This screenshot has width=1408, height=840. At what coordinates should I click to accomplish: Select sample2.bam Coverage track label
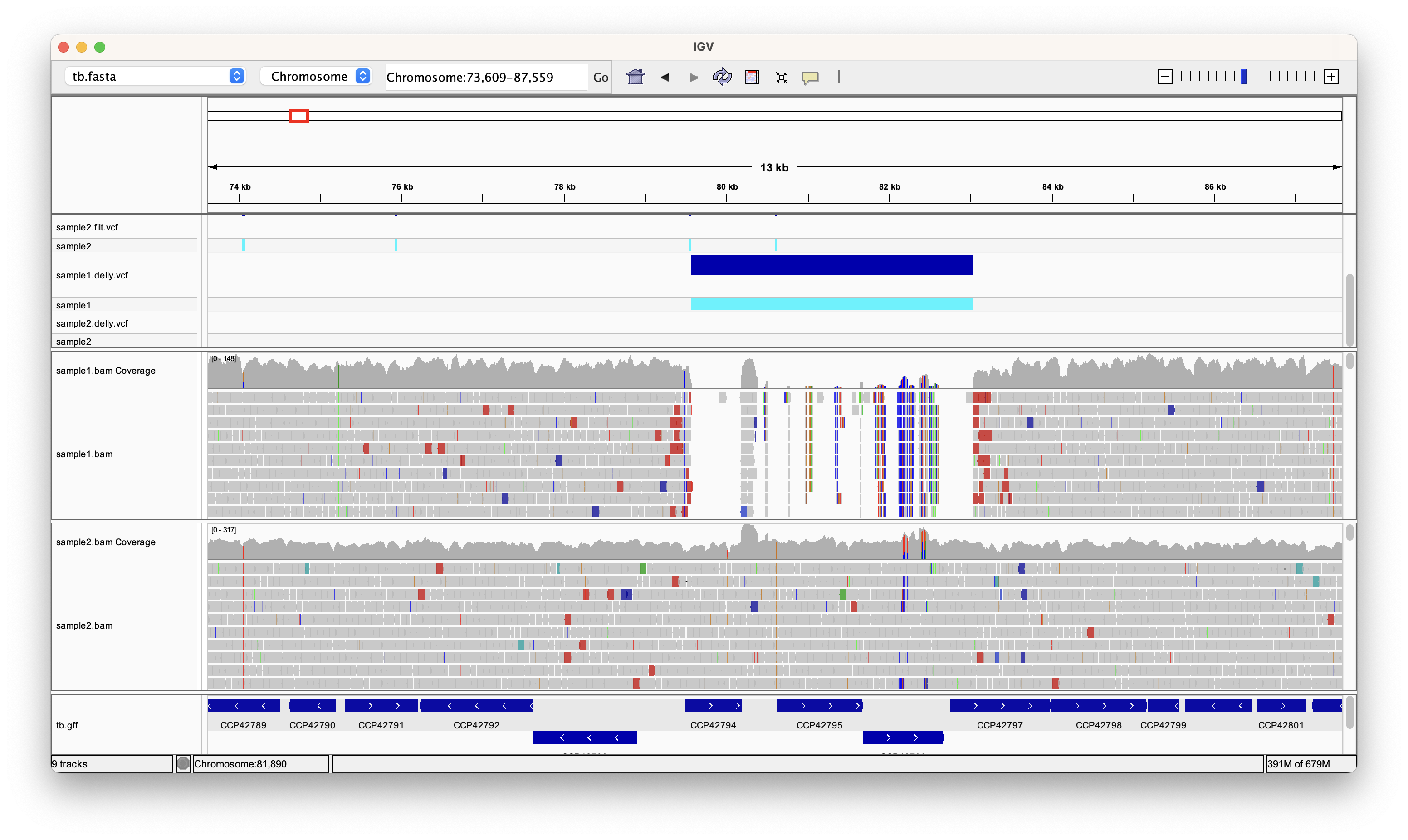click(106, 542)
